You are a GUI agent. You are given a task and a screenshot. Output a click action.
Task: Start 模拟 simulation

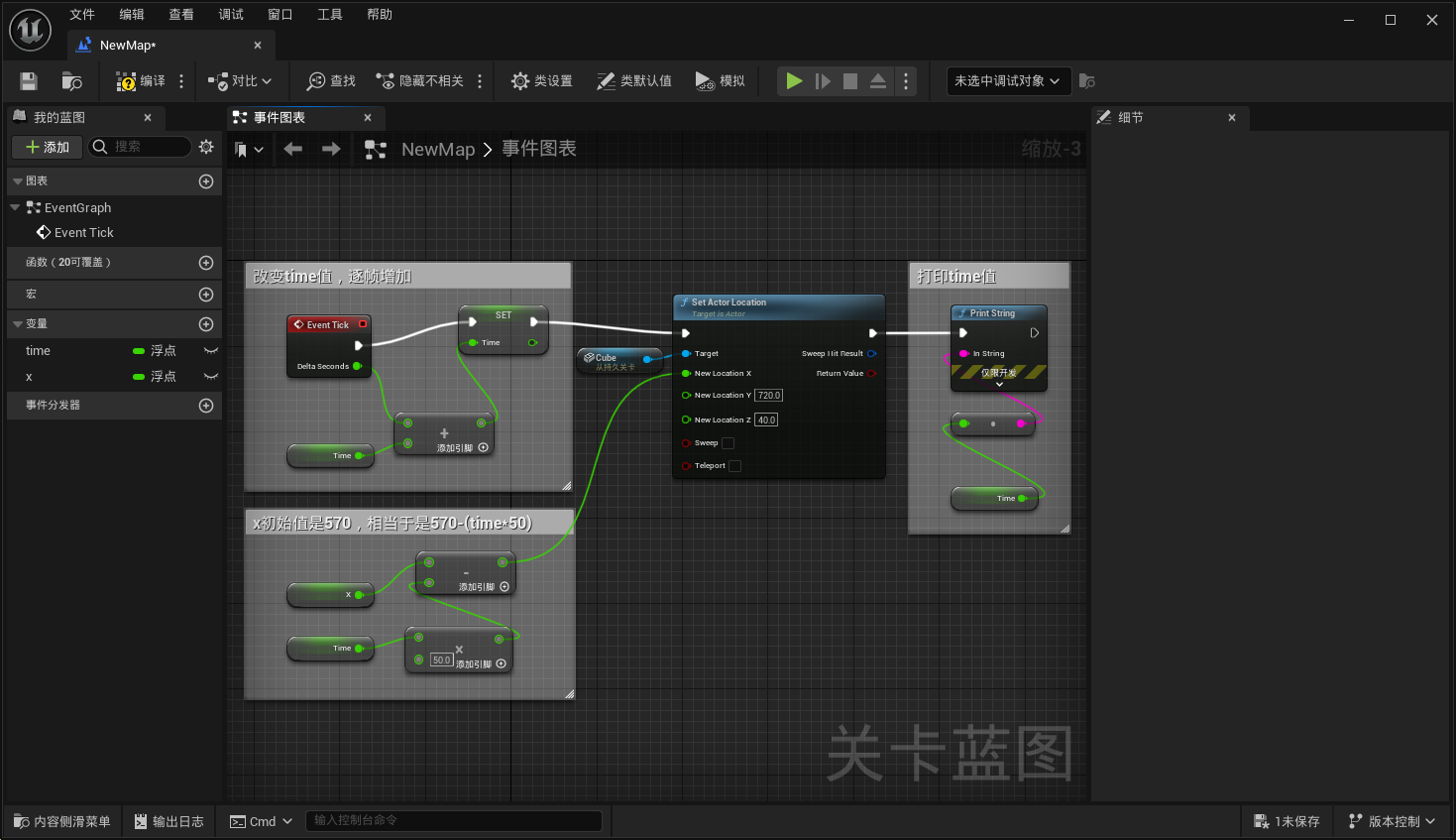[720, 81]
